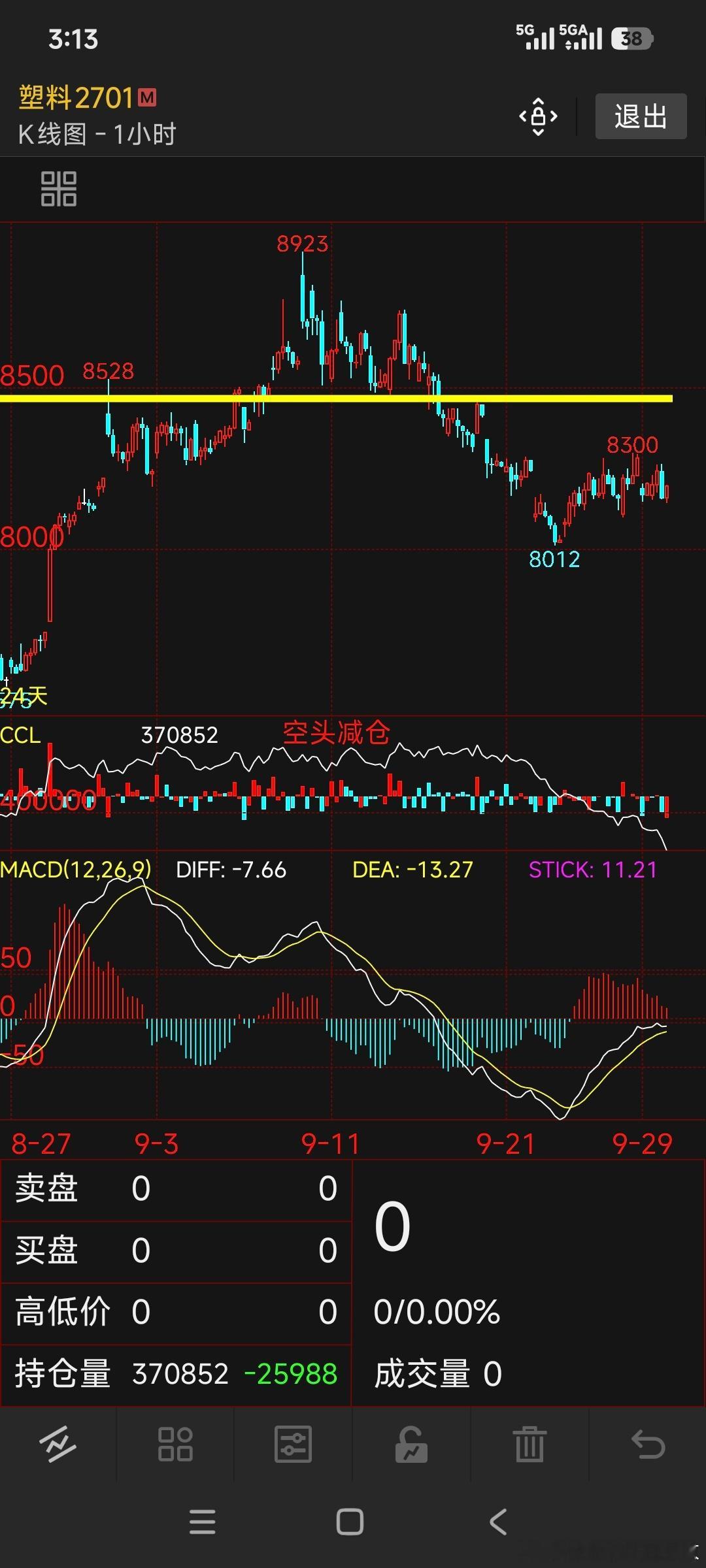Tap the 24天 label on the chart

tap(24, 696)
